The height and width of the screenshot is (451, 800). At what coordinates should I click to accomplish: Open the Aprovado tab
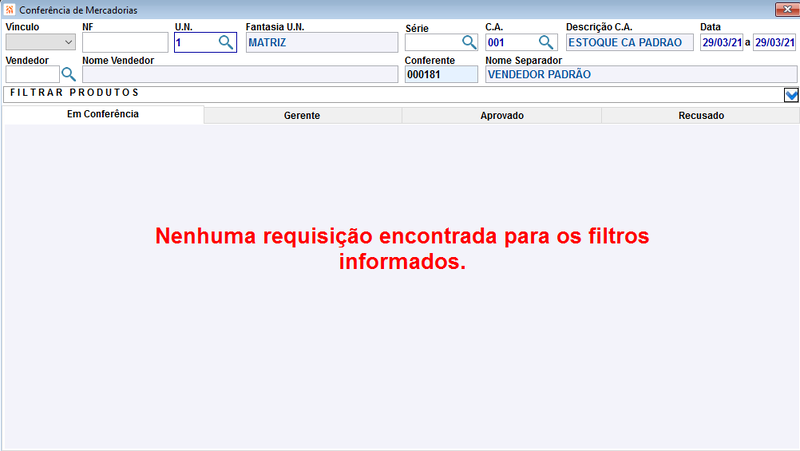(x=502, y=116)
